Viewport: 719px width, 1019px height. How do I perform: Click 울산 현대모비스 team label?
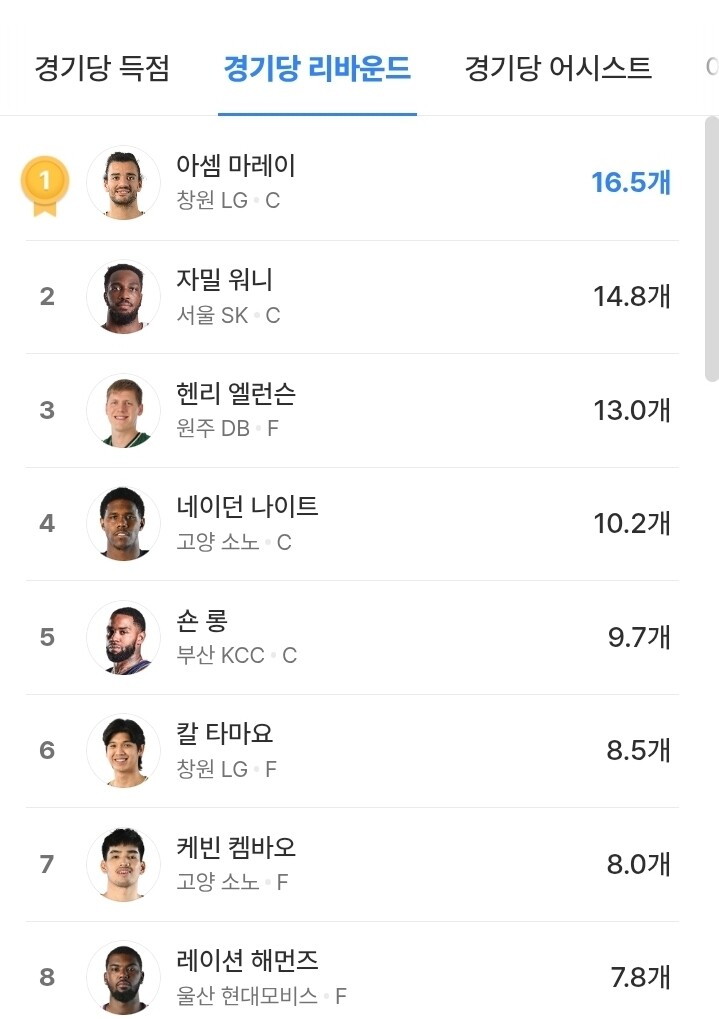(x=247, y=996)
